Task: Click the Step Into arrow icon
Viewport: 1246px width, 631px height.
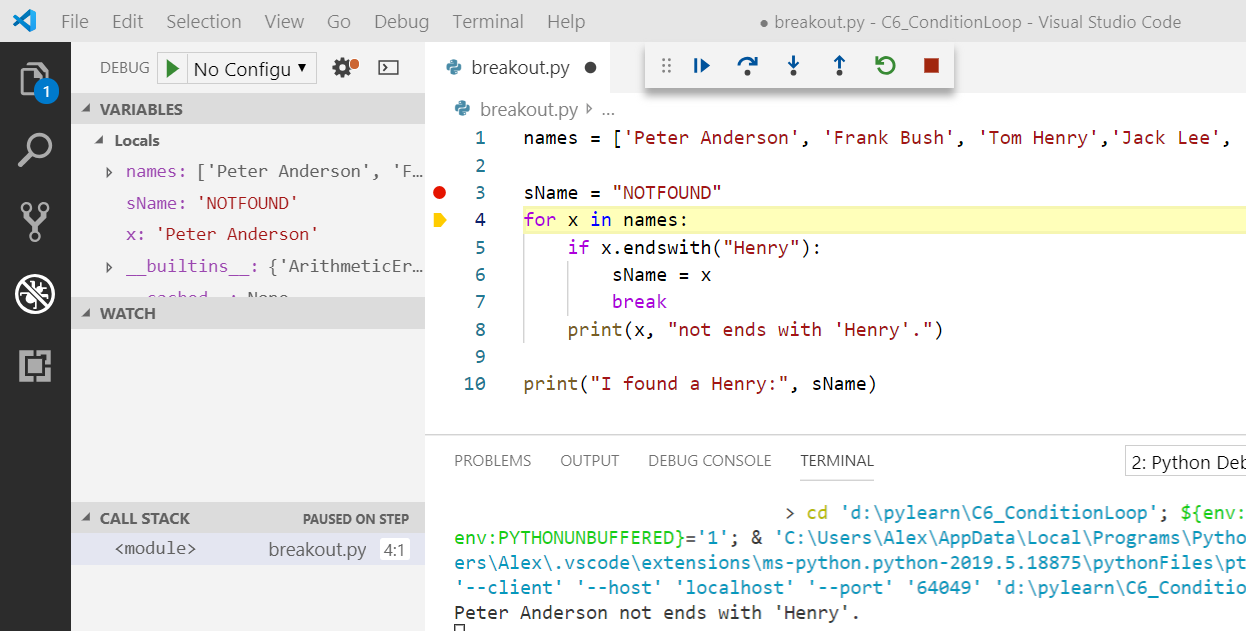Action: (793, 66)
